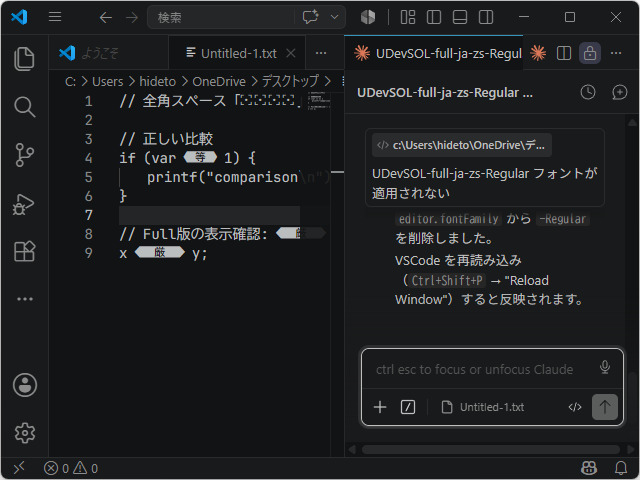Open Copilot status icon in status bar

[589, 468]
